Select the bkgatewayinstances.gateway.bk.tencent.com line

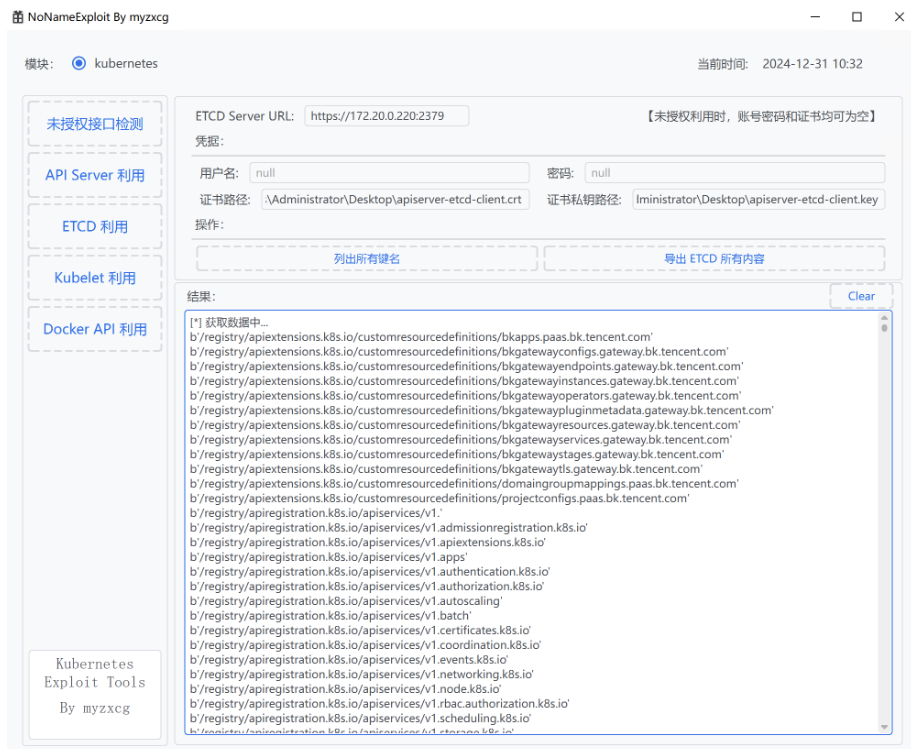(464, 381)
